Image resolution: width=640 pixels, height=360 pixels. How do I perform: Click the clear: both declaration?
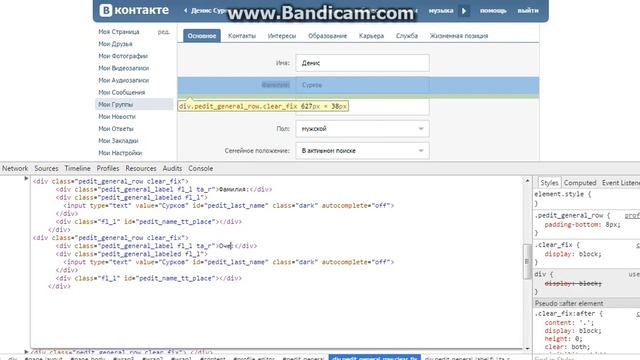567,347
